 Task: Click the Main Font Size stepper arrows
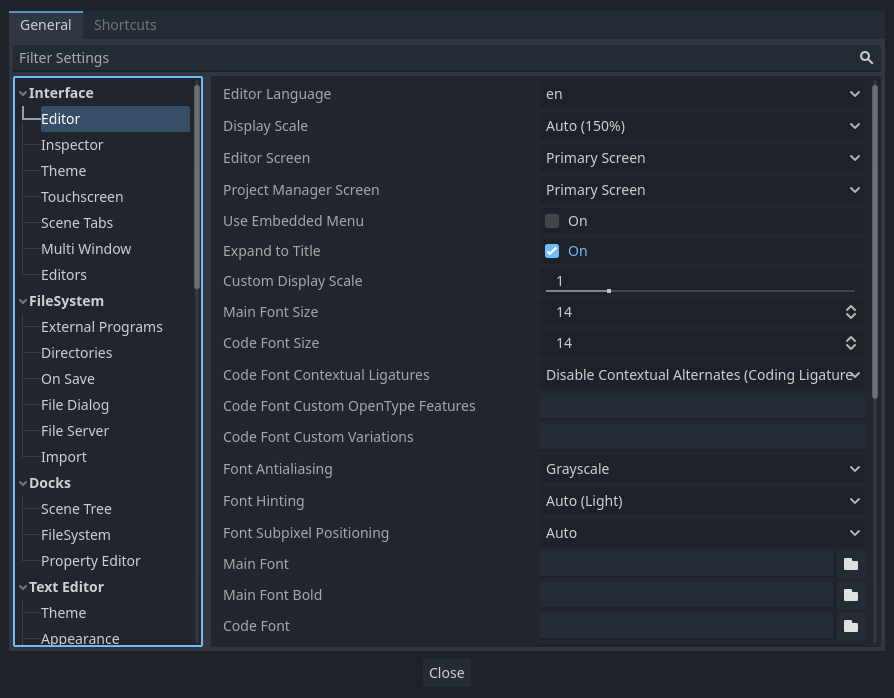click(x=851, y=311)
